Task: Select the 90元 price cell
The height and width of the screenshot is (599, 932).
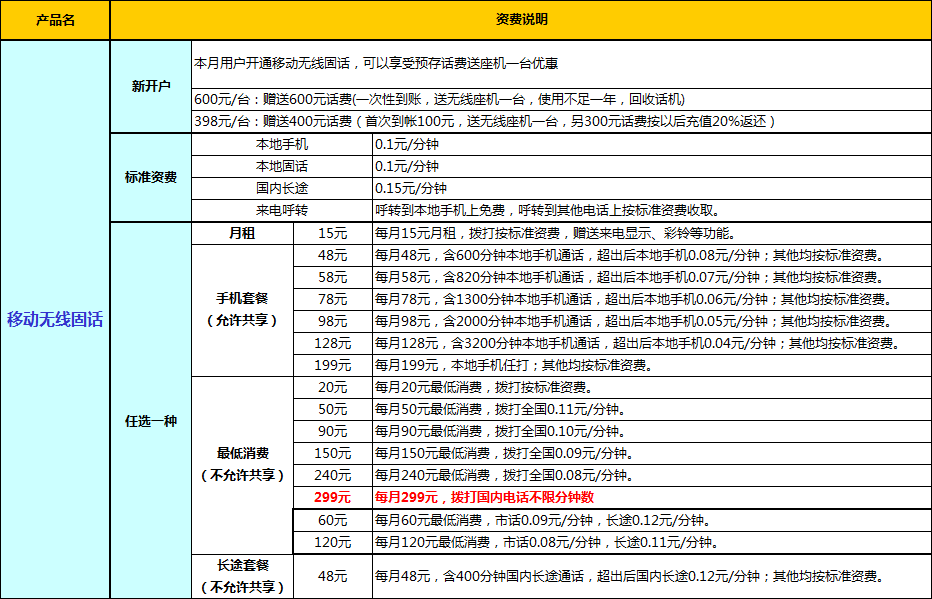Action: (x=333, y=431)
